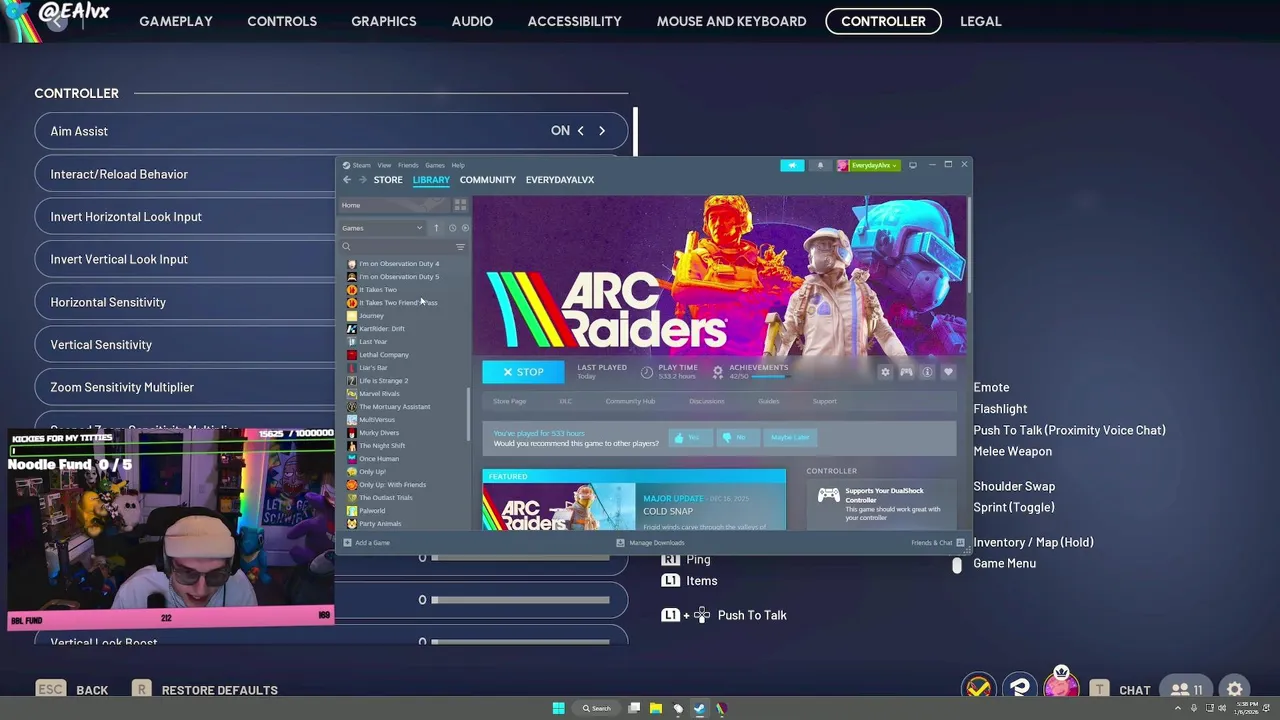
Task: Open ARC Raiders Discussions link
Action: pos(706,402)
